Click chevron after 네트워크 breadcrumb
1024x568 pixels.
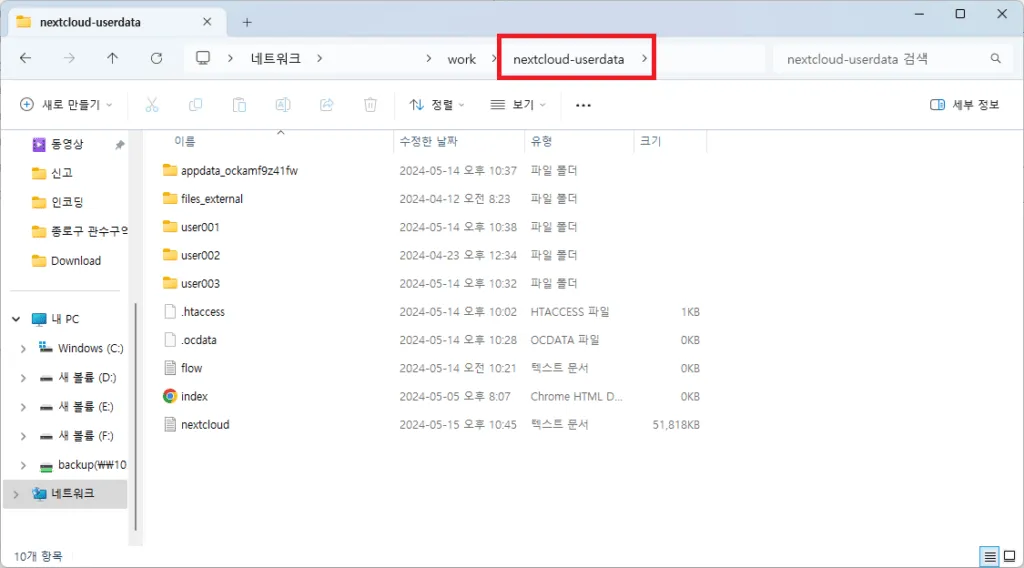tap(319, 59)
